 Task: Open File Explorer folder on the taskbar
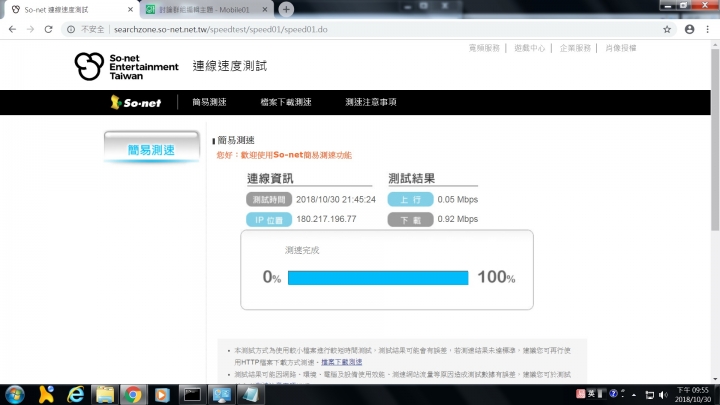pyautogui.click(x=105, y=395)
